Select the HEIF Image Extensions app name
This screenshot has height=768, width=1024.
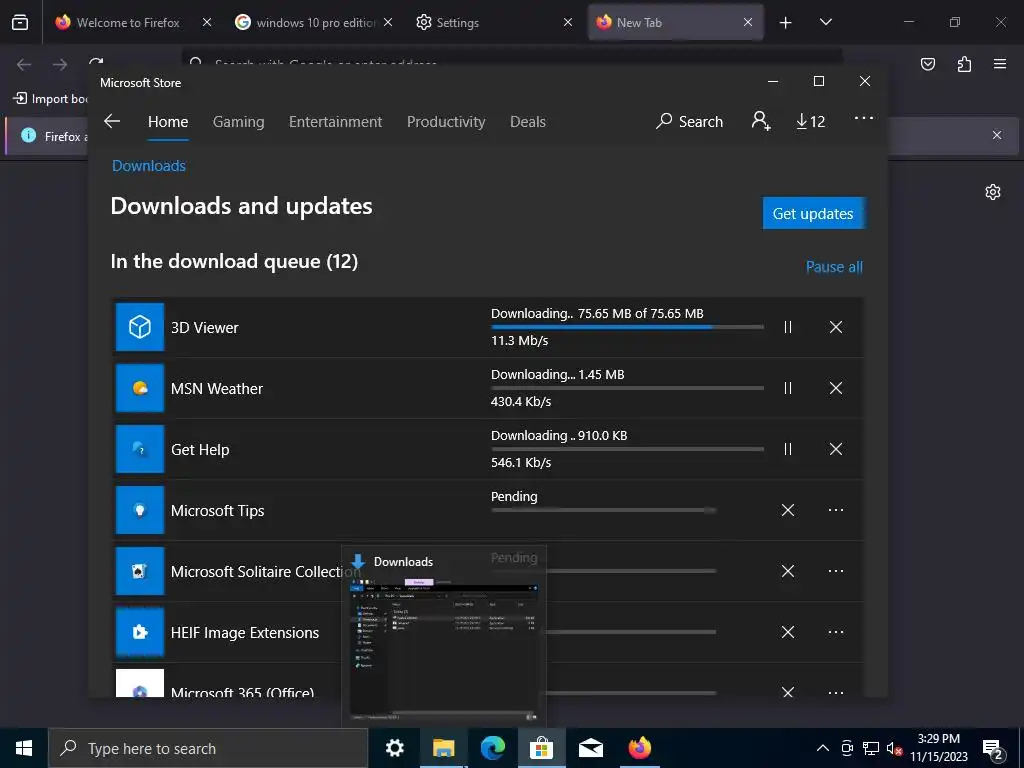click(245, 633)
